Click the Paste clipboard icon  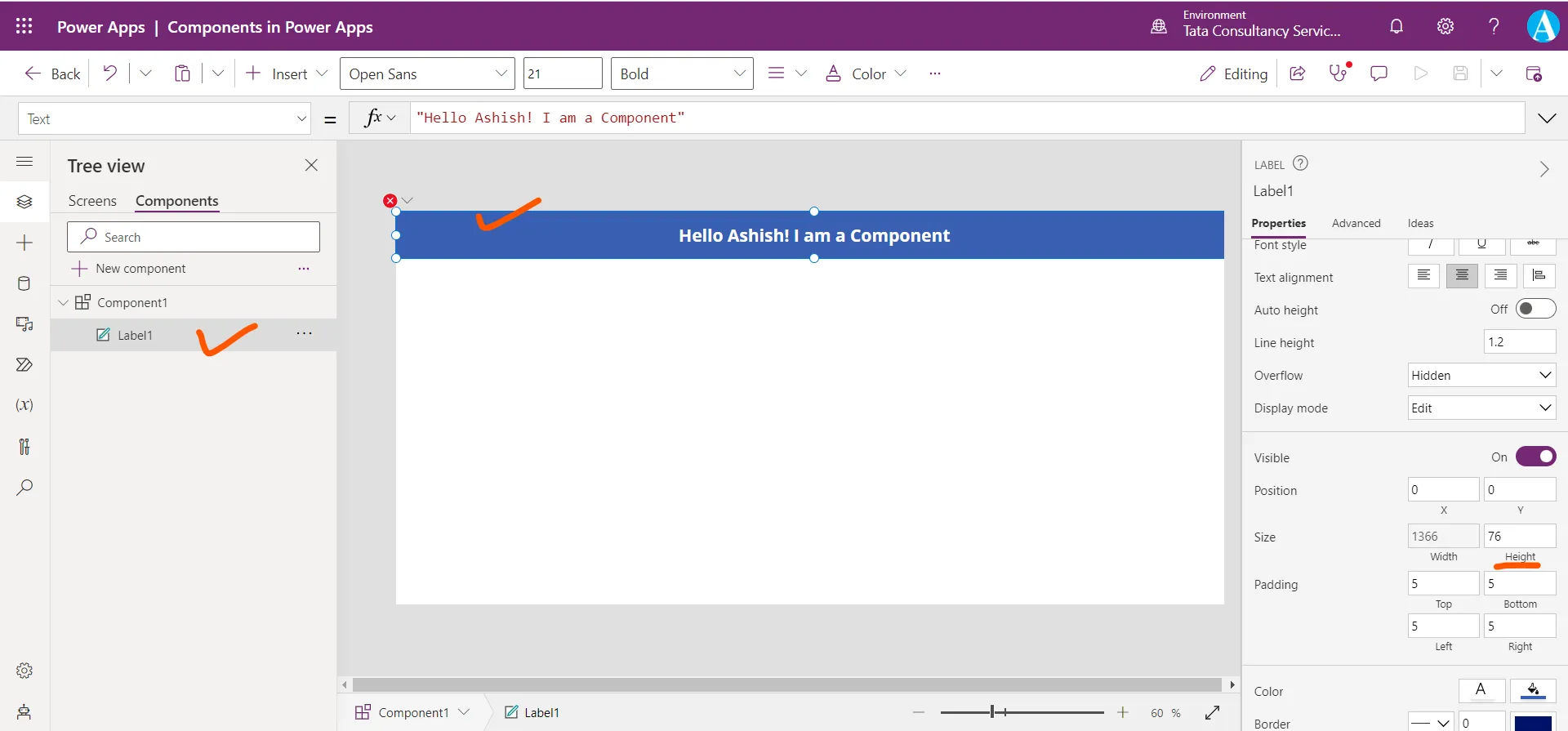pos(182,74)
